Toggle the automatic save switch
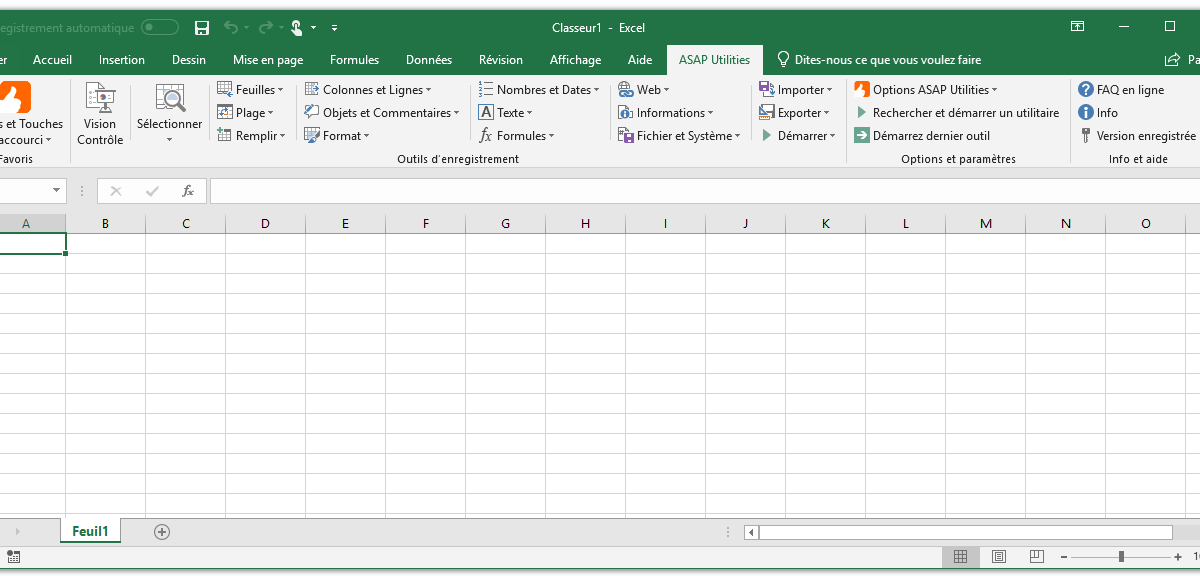This screenshot has height=581, width=1200. tap(160, 28)
